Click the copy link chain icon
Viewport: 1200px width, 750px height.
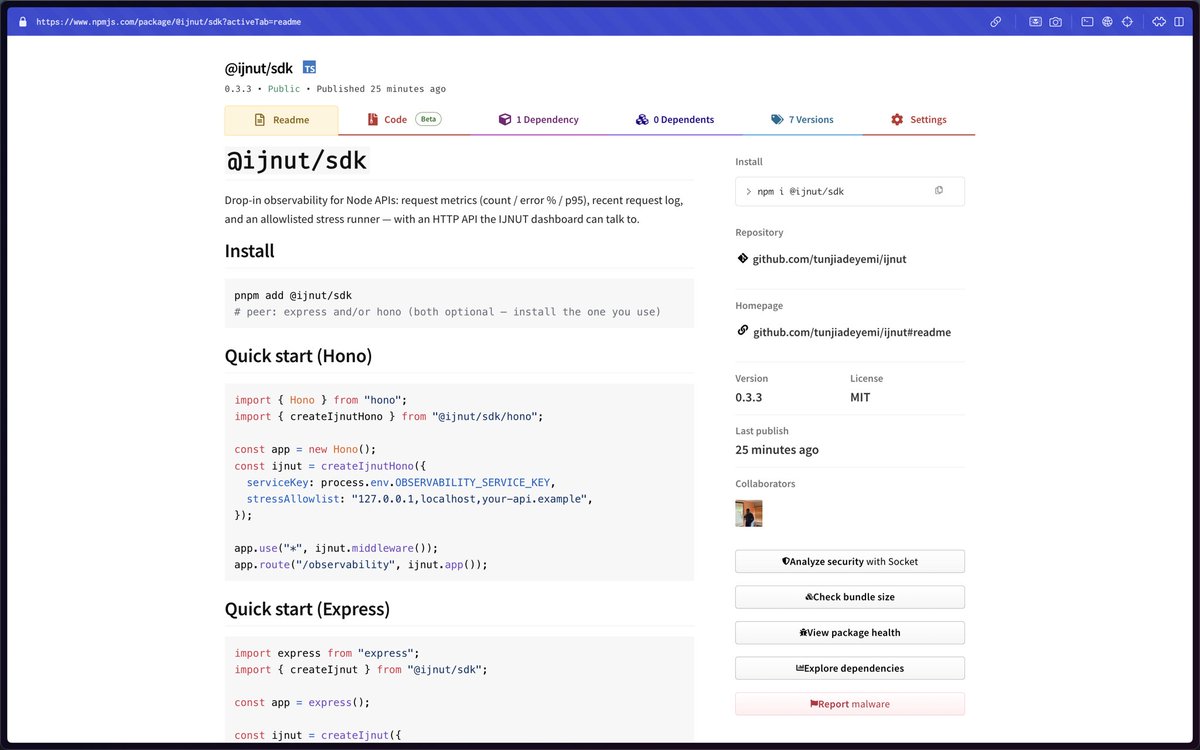click(996, 21)
